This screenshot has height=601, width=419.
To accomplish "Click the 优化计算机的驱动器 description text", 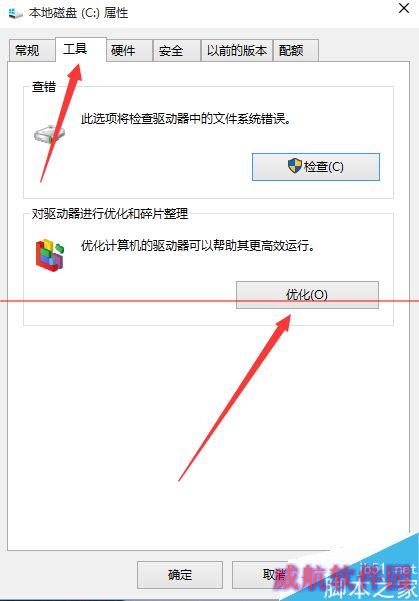I will 198,245.
